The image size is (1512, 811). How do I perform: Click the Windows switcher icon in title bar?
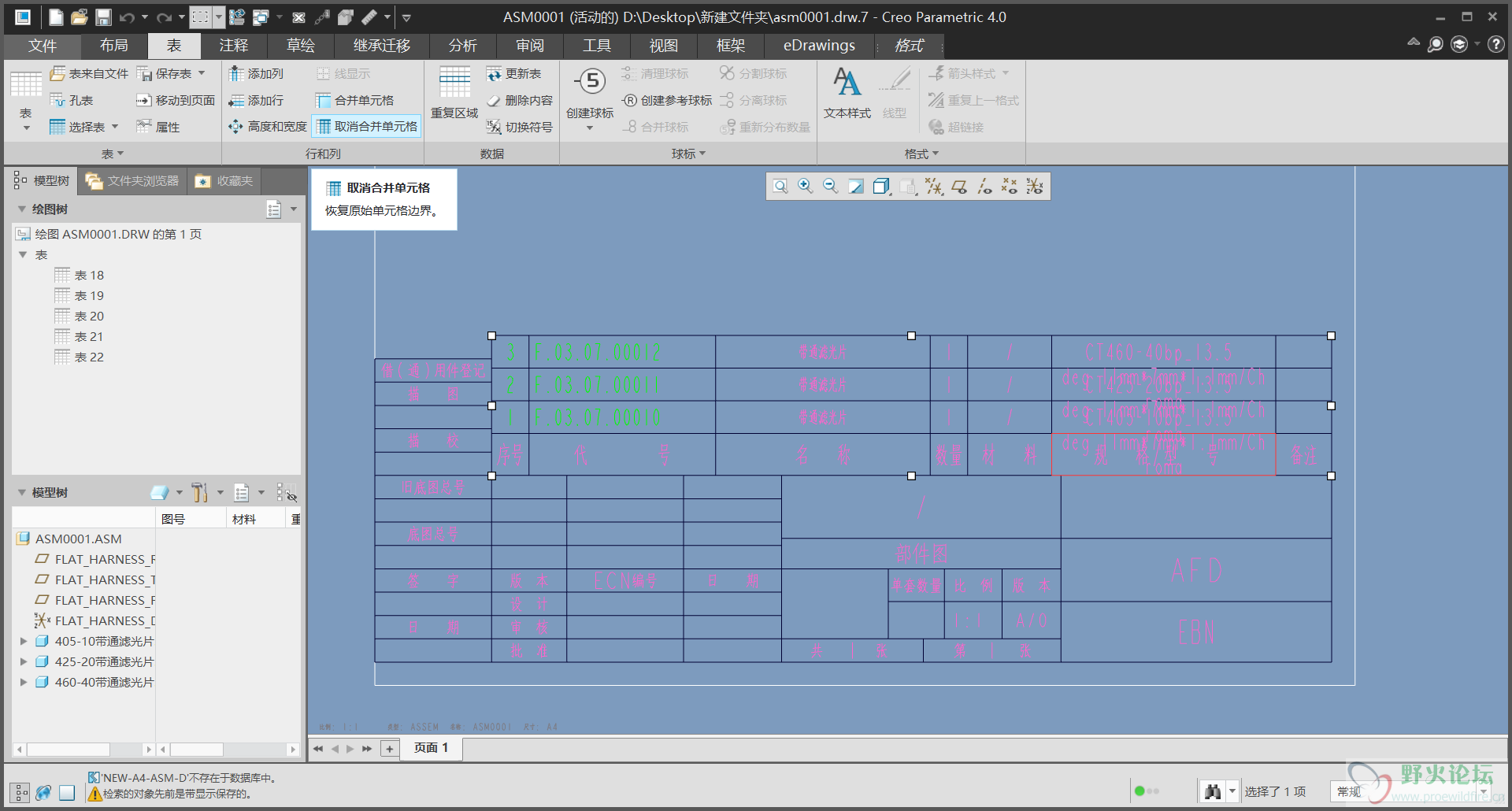[x=261, y=17]
